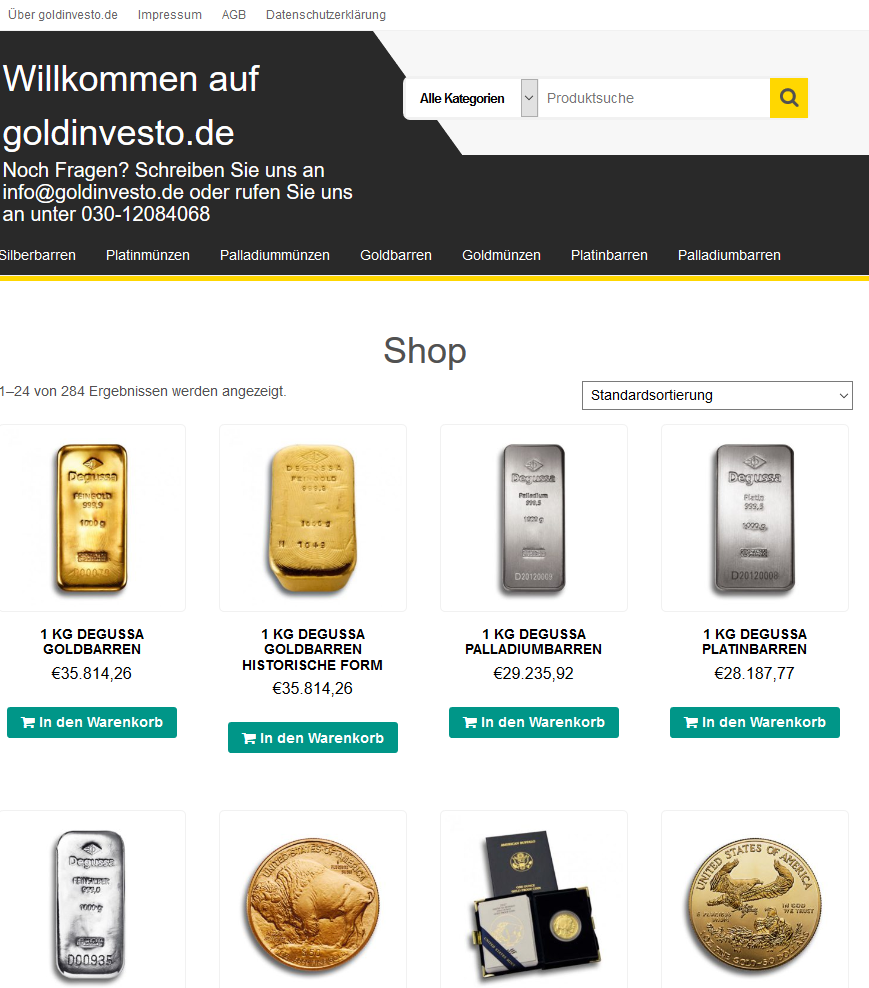This screenshot has height=988, width=869.
Task: Click cart icon under 1 KG Degussa Goldbarren
Action: click(28, 722)
